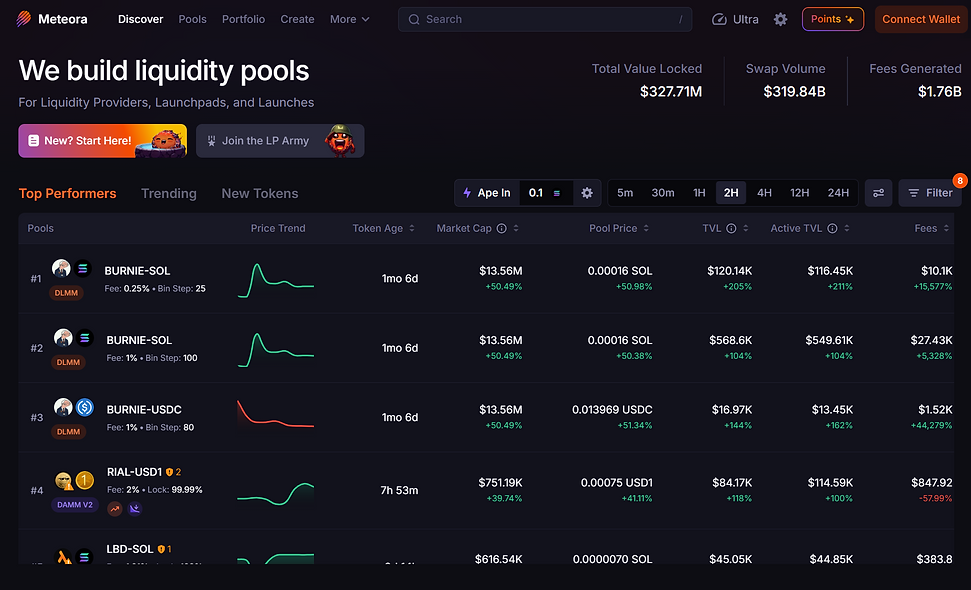Click the SOL symbol beside 0.1 amount
The width and height of the screenshot is (971, 590).
[557, 193]
